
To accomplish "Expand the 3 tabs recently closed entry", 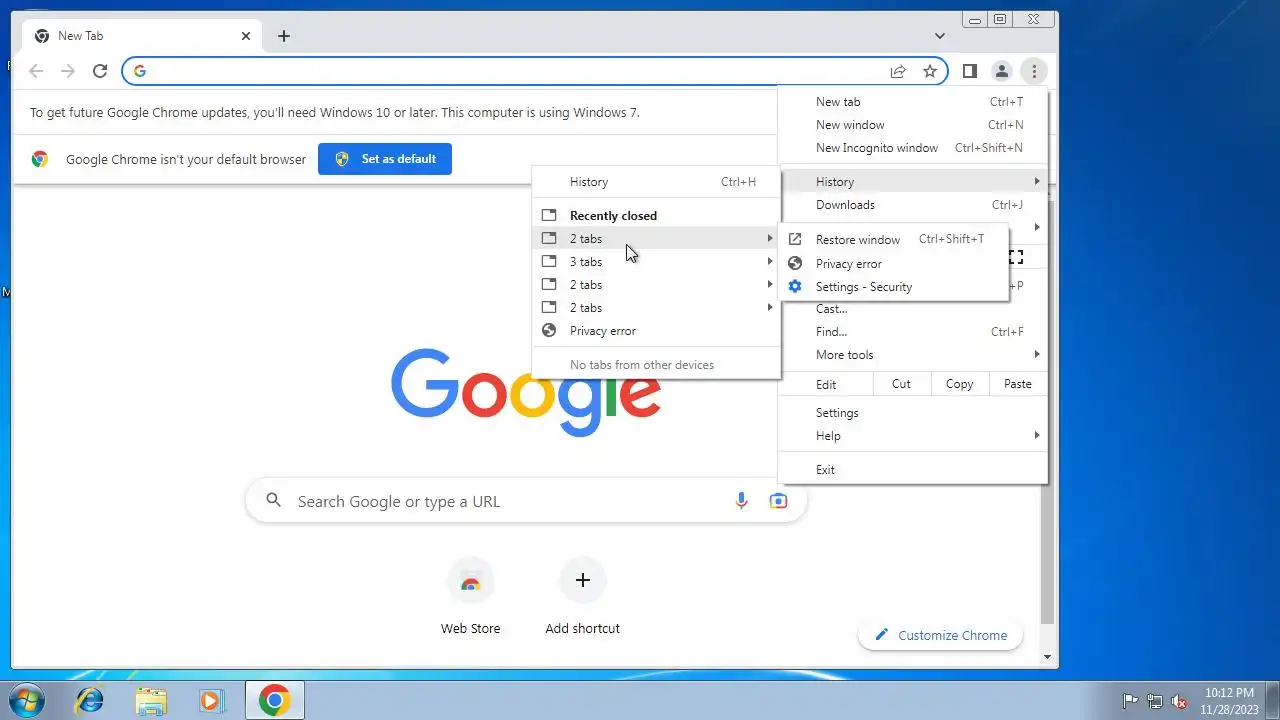I will click(x=656, y=262).
